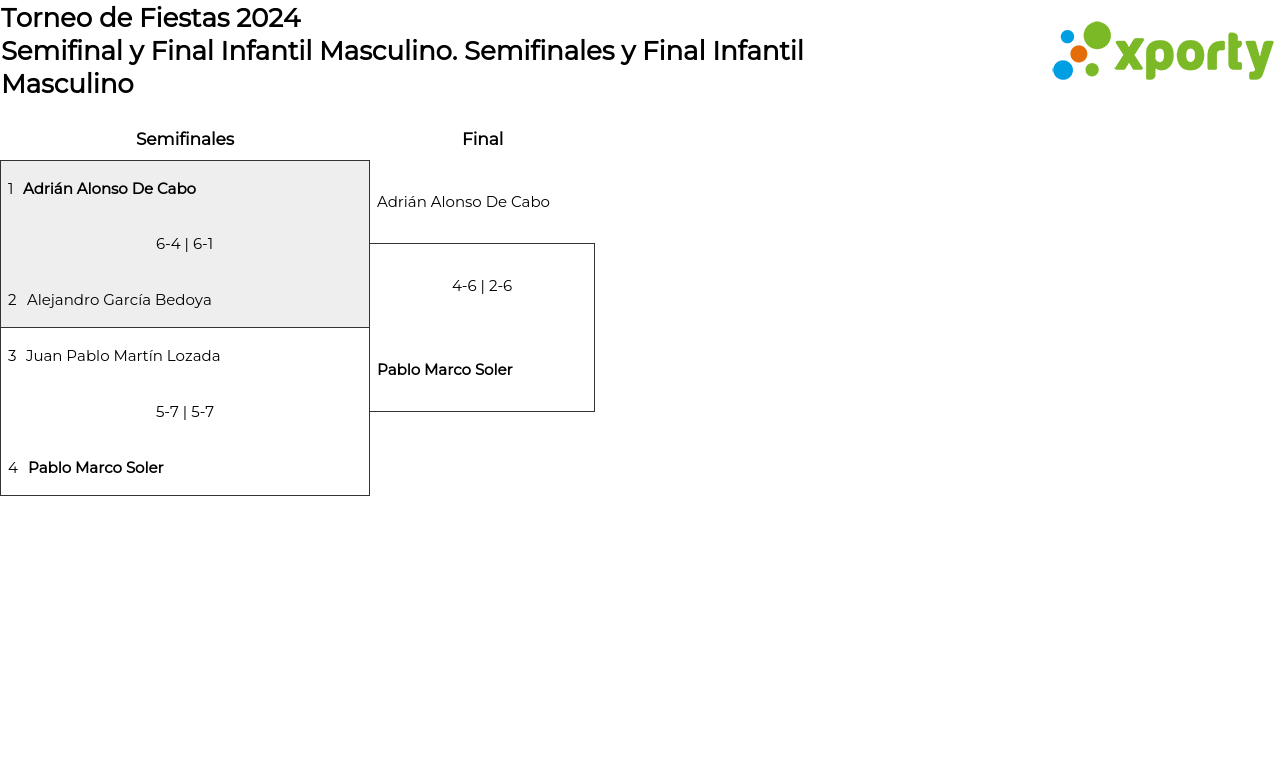Viewport: 1280px width, 760px height.
Task: Click the 6-4 | 6-1 semifinal score
Action: point(184,244)
